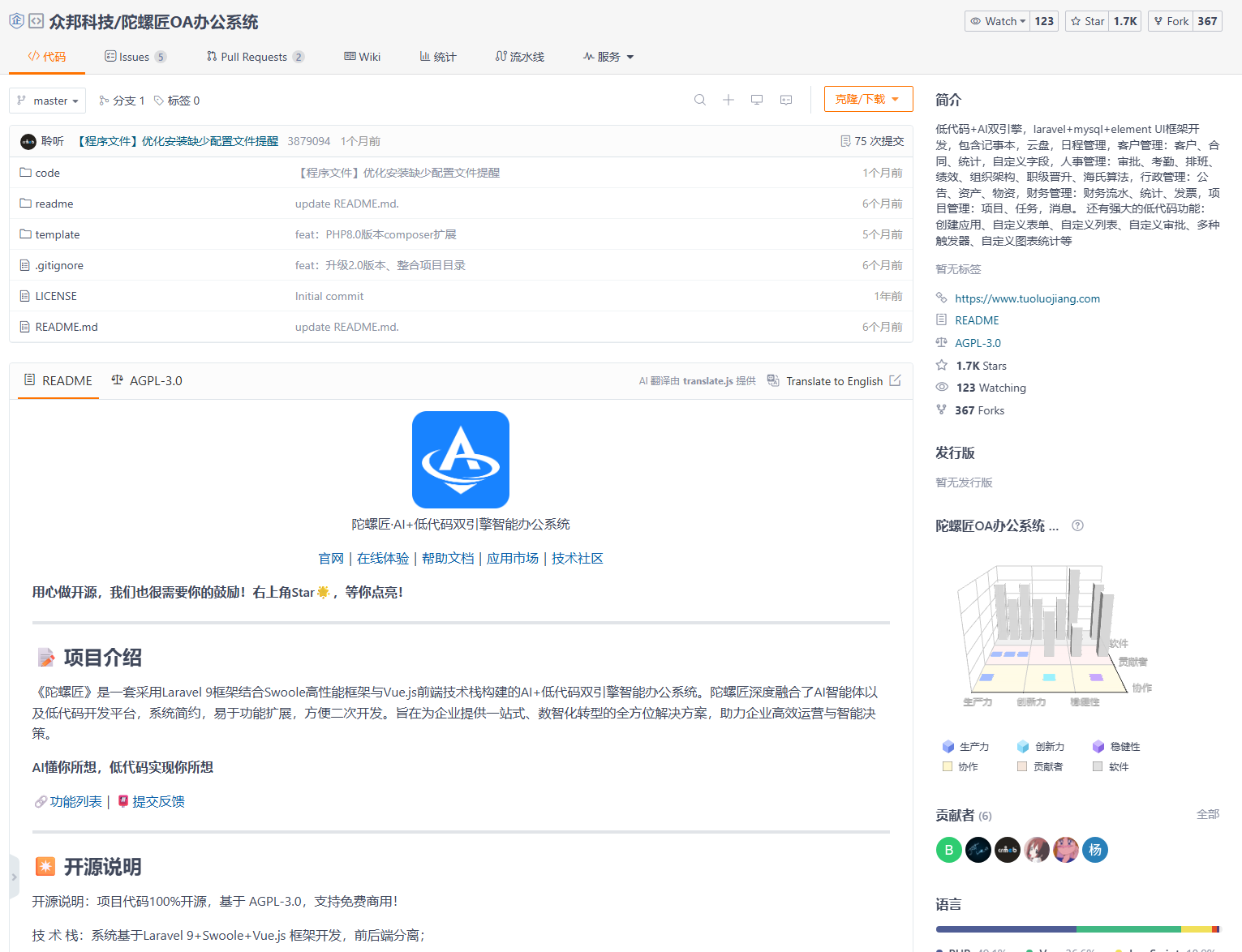The image size is (1242, 952).
Task: Expand the 服务 dropdown in the navigation
Action: [x=608, y=56]
